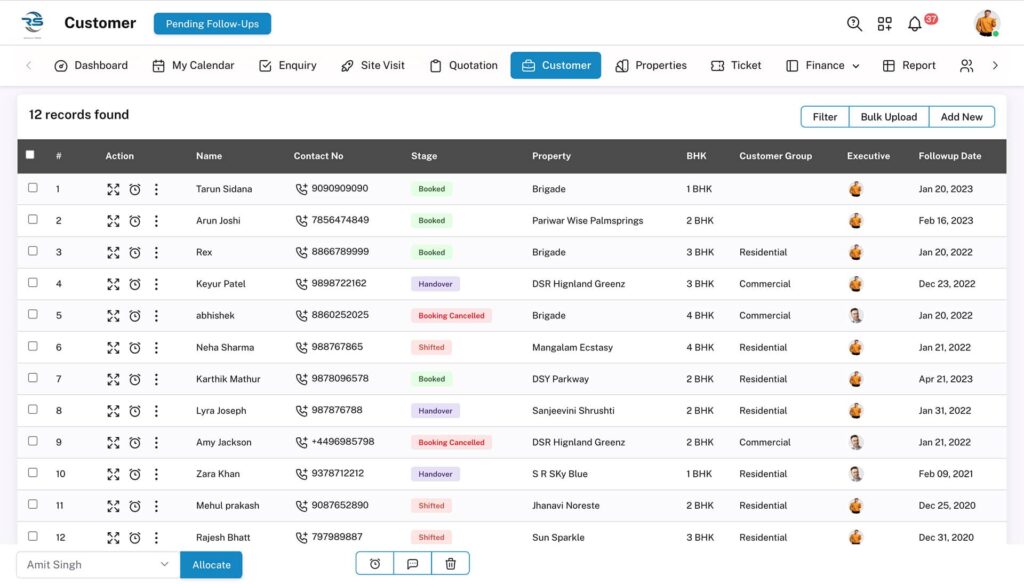
Task: Click bulk comment icon in bottom toolbar
Action: [413, 563]
